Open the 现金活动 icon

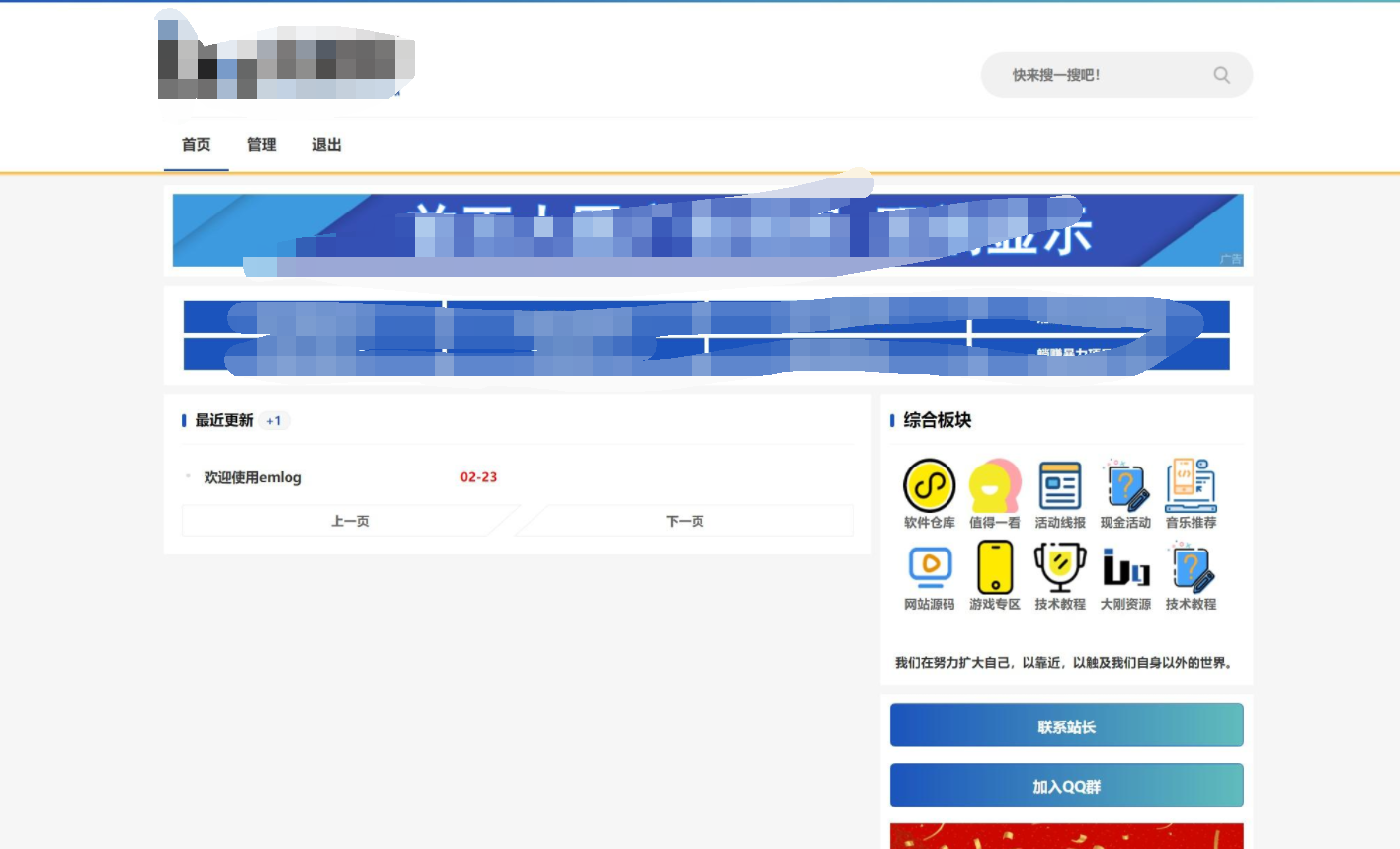[x=1125, y=484]
